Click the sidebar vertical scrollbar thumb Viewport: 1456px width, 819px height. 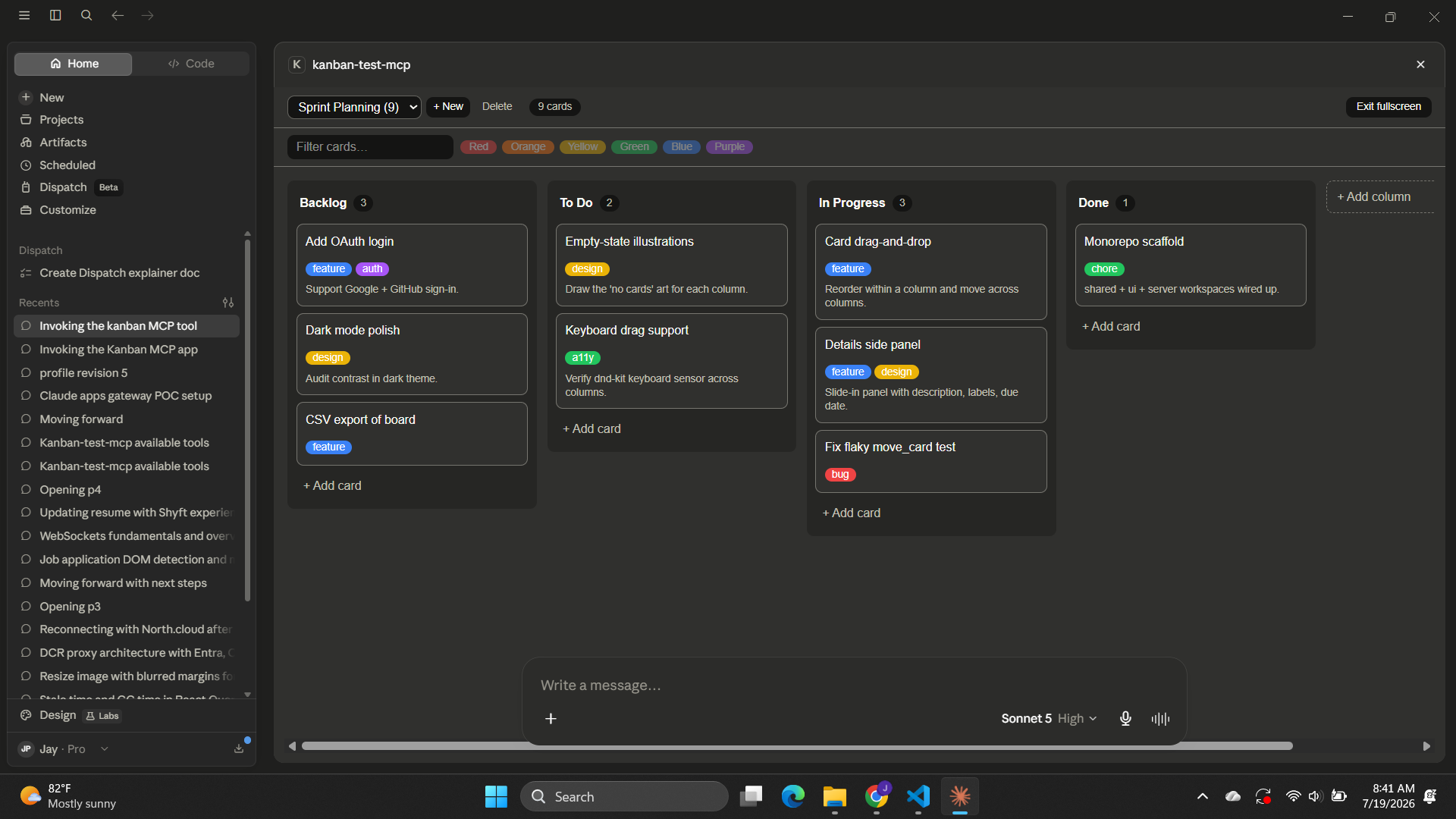[x=247, y=421]
